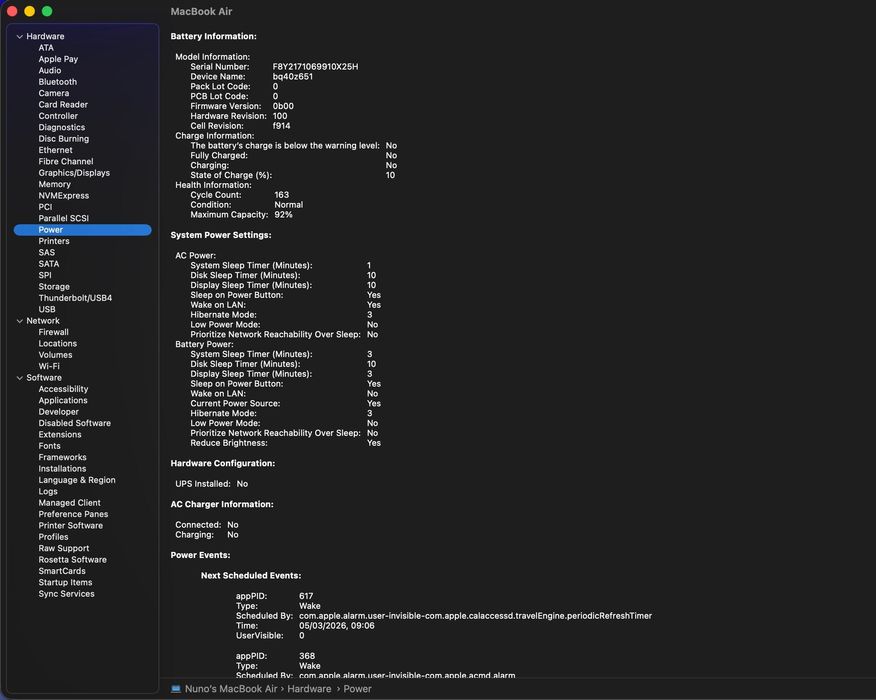Screen dimensions: 876x700
Task: Collapse the Hardware section chevron
Action: (20, 36)
